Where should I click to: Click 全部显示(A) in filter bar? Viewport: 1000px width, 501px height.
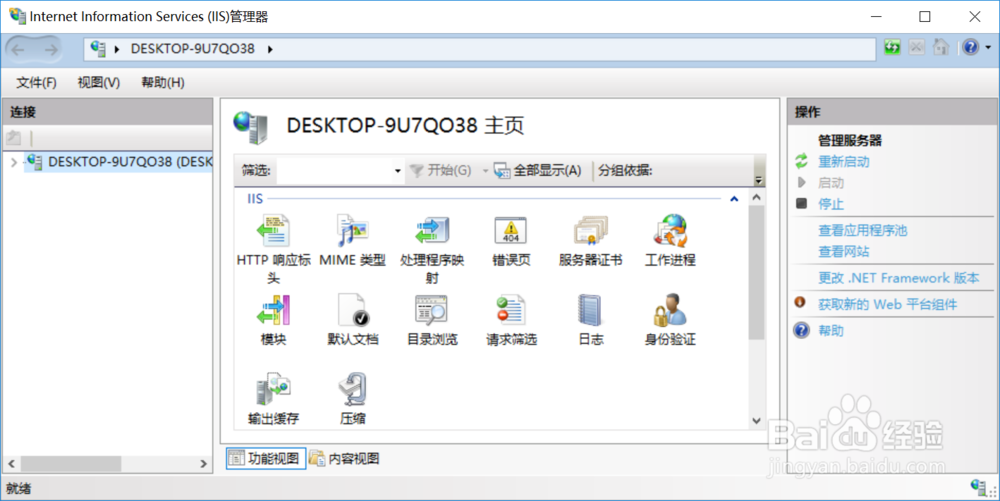538,170
